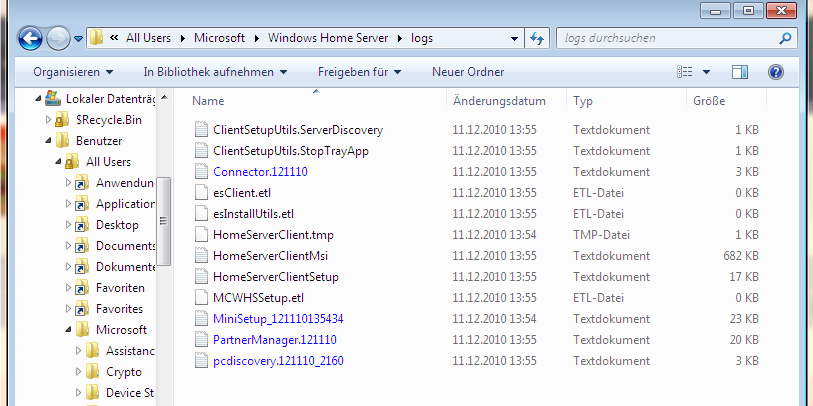
Task: Click the search magnifier icon
Action: [x=785, y=38]
